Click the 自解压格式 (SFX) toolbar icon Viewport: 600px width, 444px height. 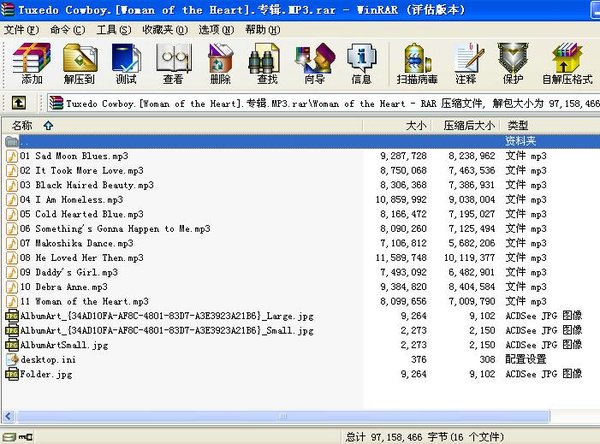567,63
